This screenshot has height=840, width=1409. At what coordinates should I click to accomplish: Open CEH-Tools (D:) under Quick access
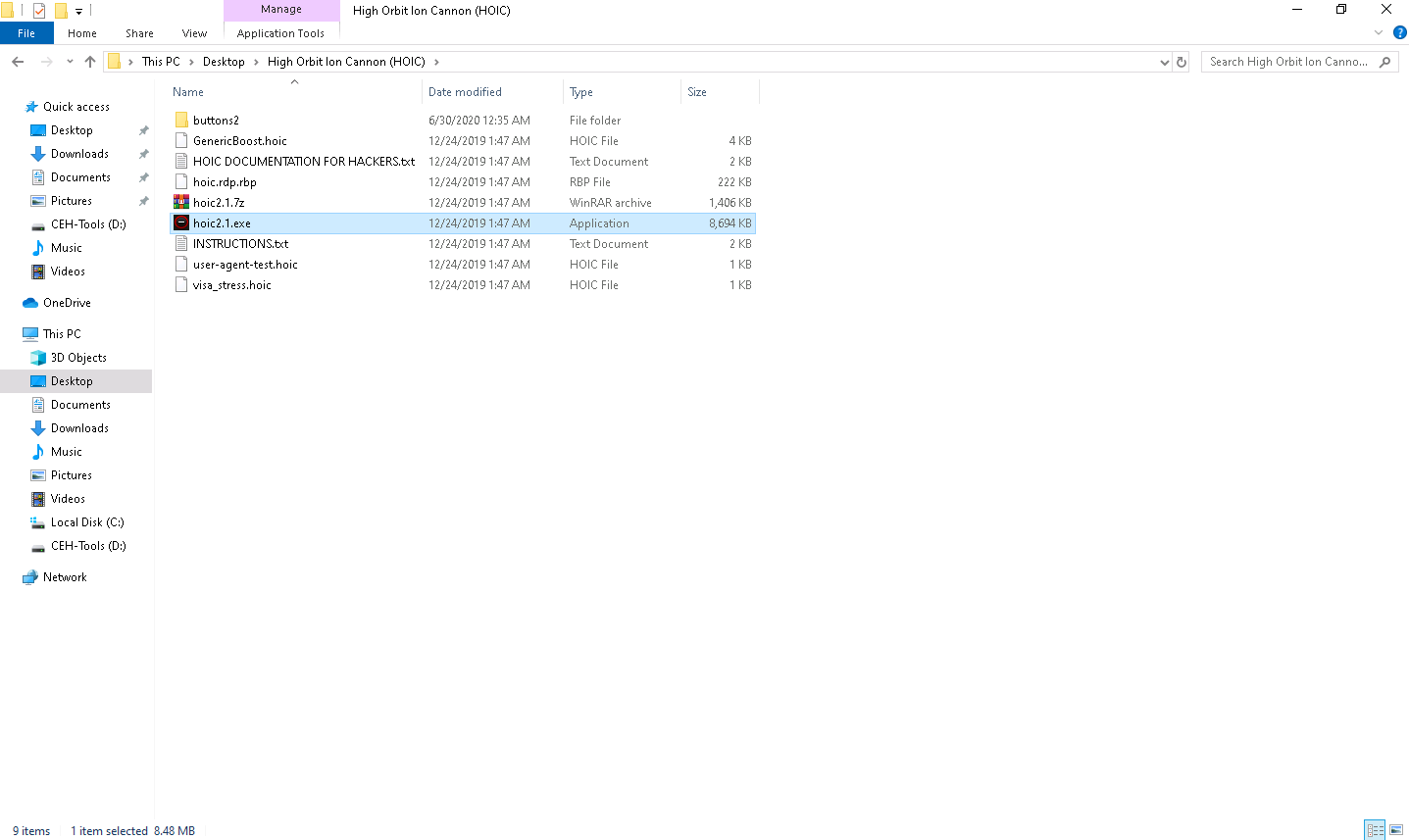click(x=88, y=224)
